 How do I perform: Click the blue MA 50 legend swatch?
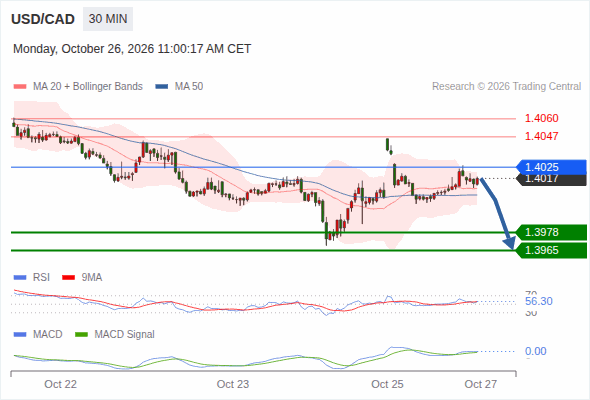coord(162,87)
